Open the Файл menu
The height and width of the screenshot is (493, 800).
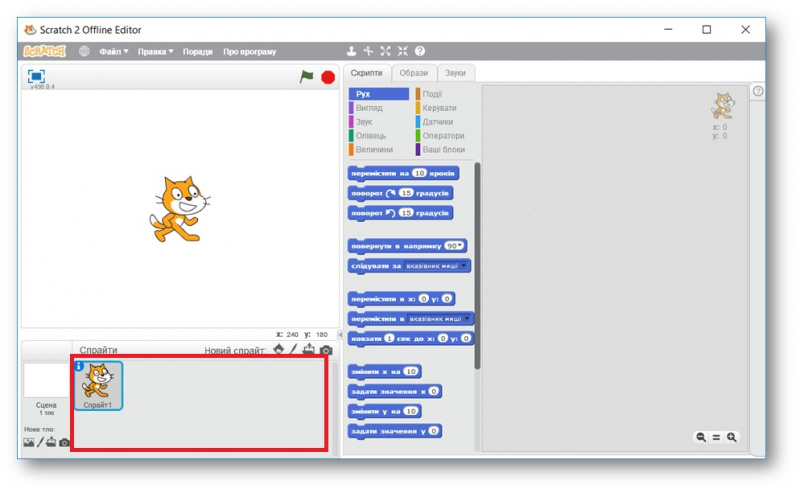pos(113,52)
